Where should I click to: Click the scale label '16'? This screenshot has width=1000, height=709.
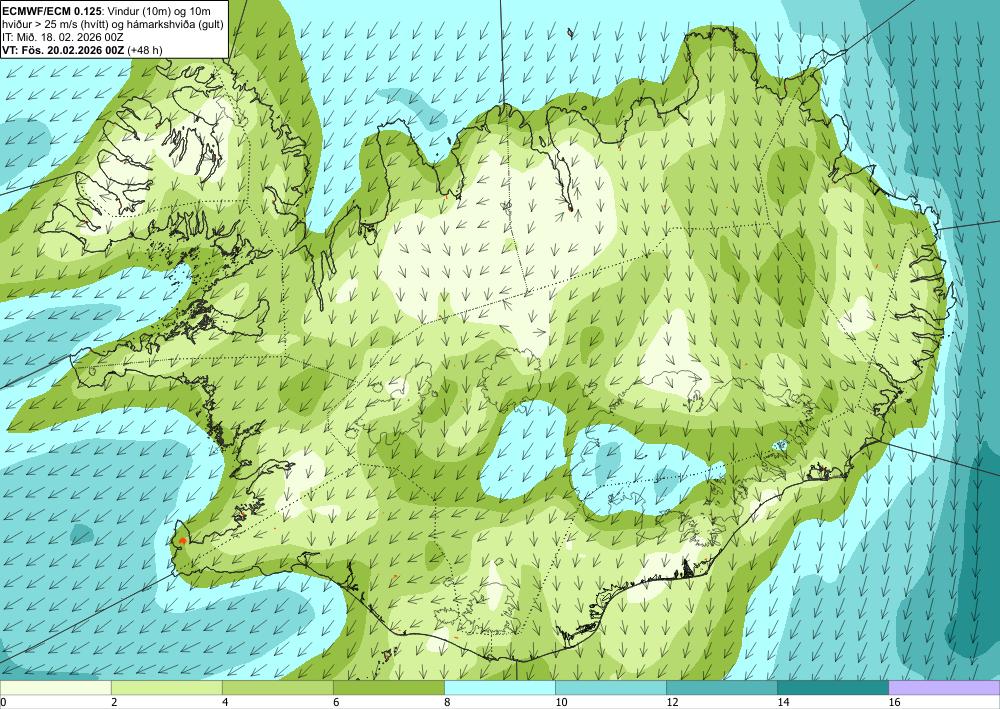895,702
